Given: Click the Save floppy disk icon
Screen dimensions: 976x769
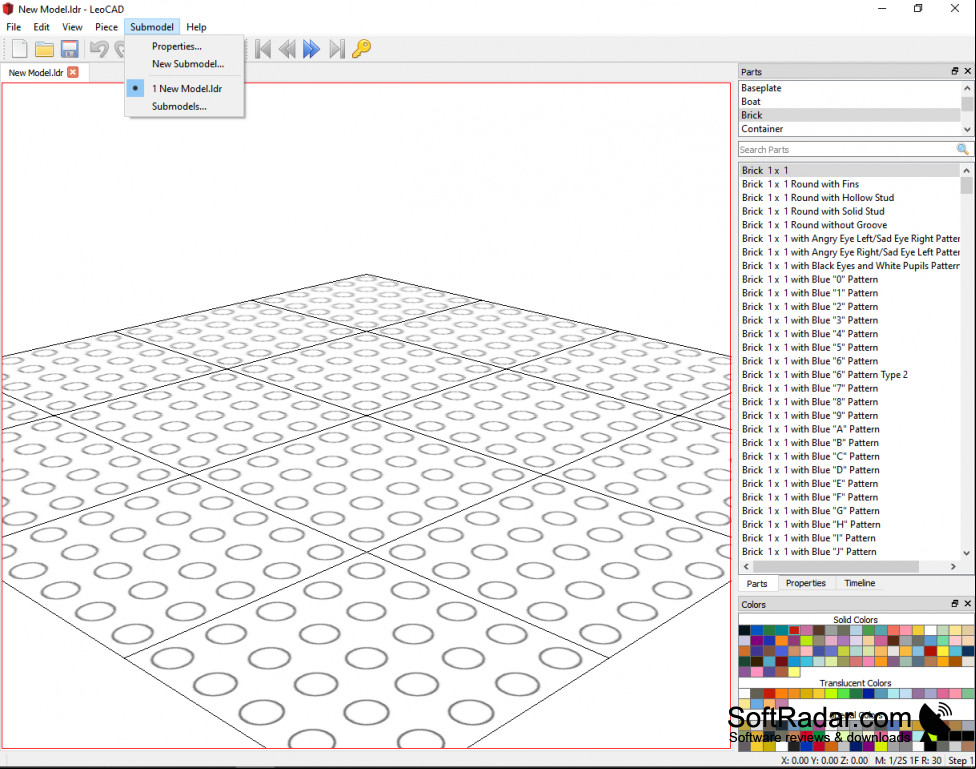Looking at the screenshot, I should (69, 49).
